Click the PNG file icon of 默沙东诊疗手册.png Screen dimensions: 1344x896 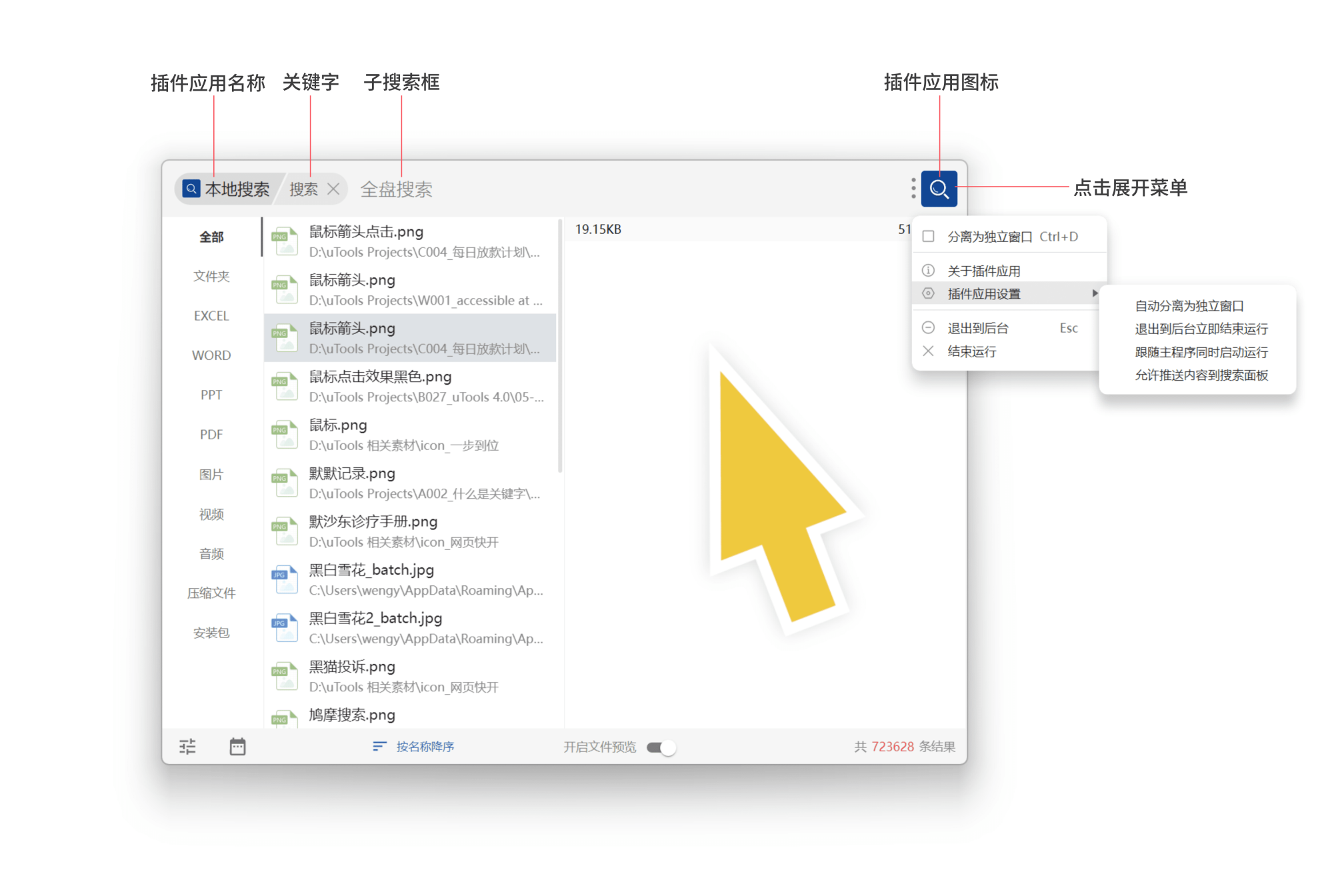(285, 531)
